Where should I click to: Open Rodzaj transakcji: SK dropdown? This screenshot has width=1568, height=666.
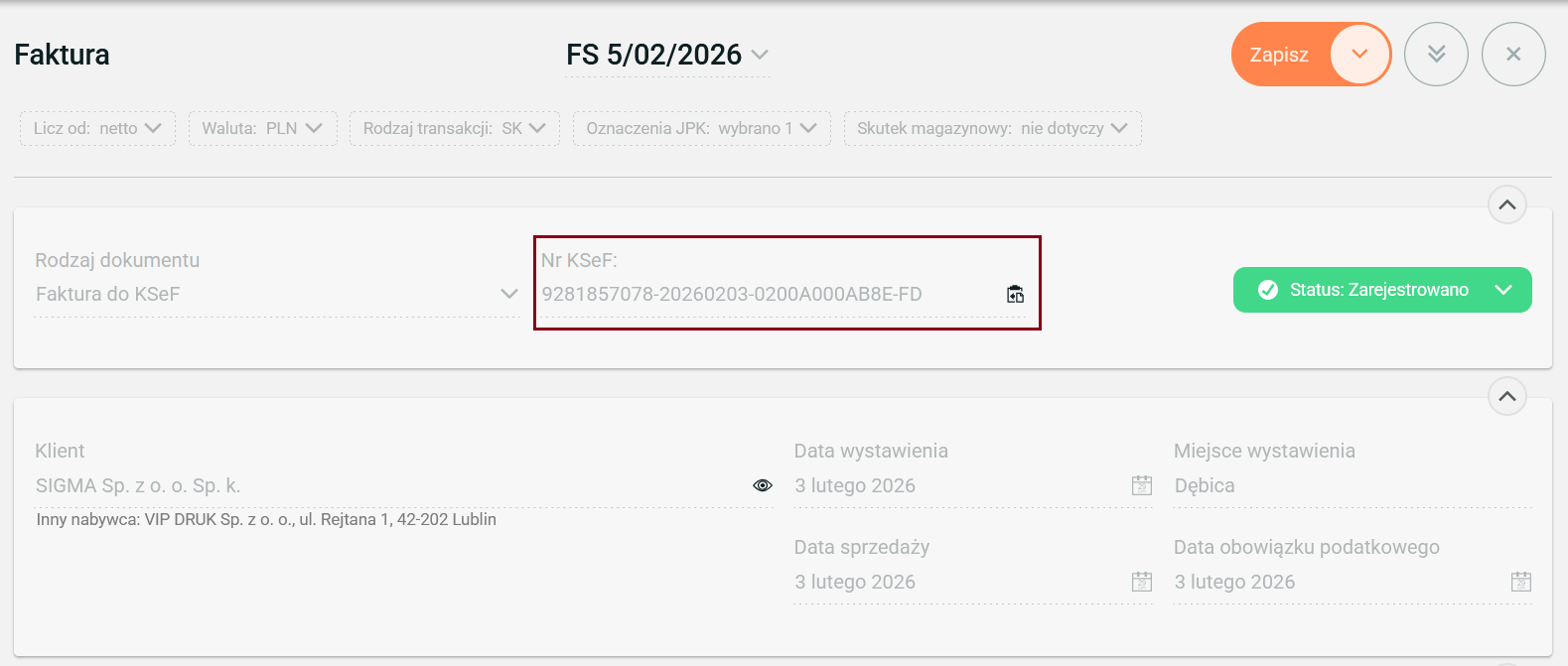pyautogui.click(x=454, y=128)
